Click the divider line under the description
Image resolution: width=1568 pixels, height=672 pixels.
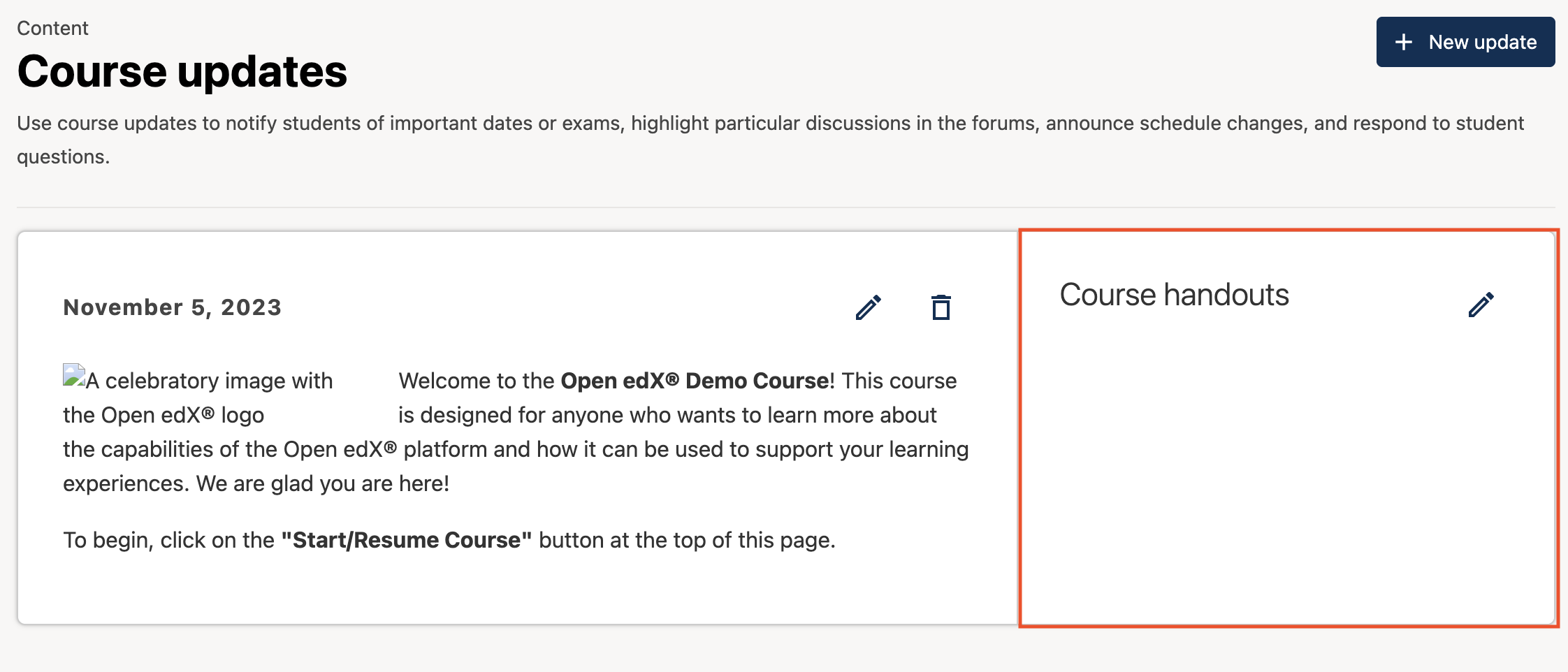785,207
